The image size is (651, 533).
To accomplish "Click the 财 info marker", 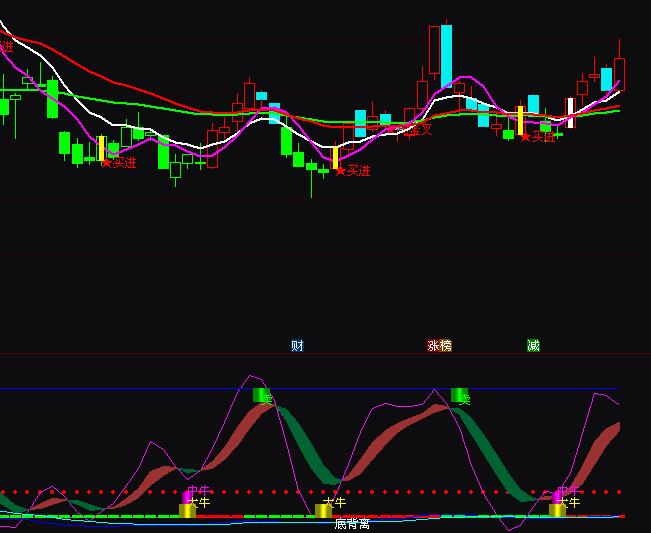I will 297,346.
